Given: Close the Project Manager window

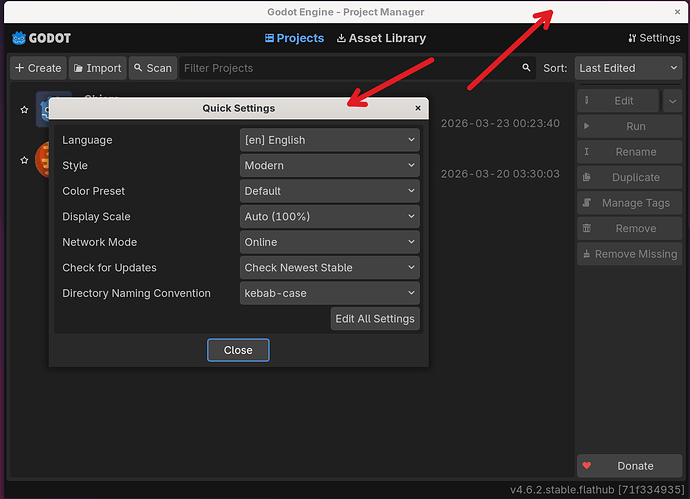Looking at the screenshot, I should coord(677,12).
